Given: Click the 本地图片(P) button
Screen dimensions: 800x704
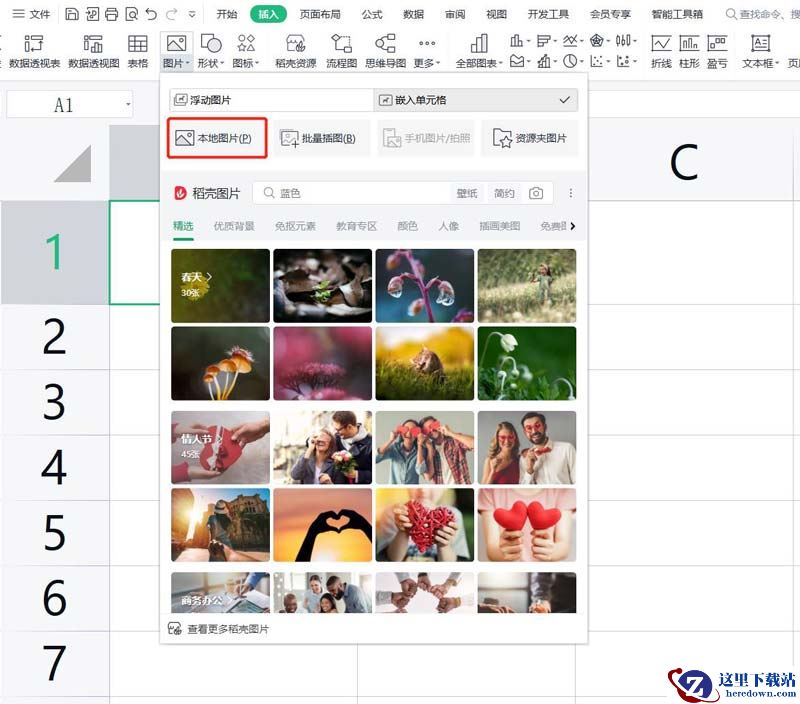Looking at the screenshot, I should click(x=217, y=138).
